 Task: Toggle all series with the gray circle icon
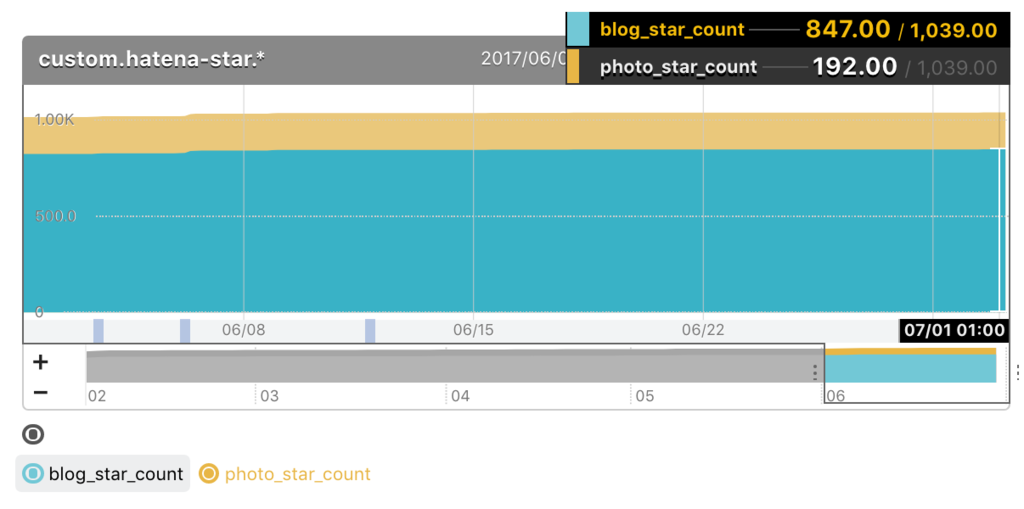pyautogui.click(x=33, y=435)
